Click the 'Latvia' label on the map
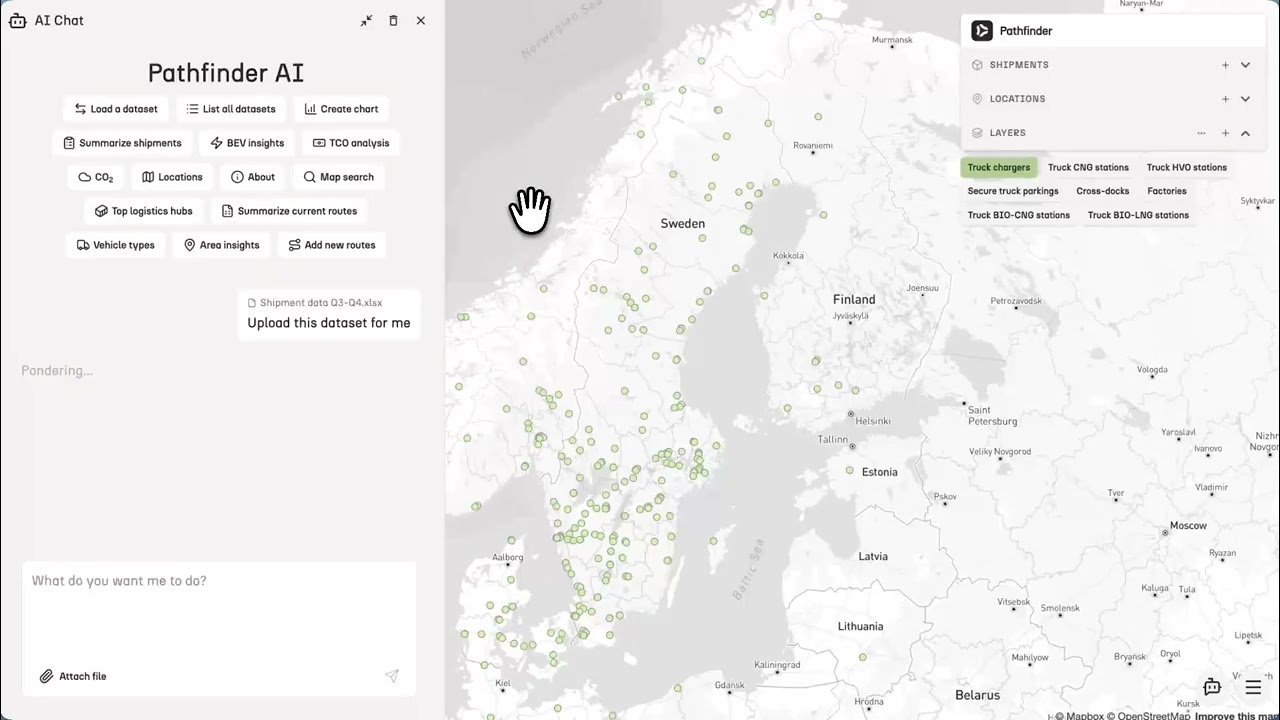Viewport: 1280px width, 720px height. point(873,556)
